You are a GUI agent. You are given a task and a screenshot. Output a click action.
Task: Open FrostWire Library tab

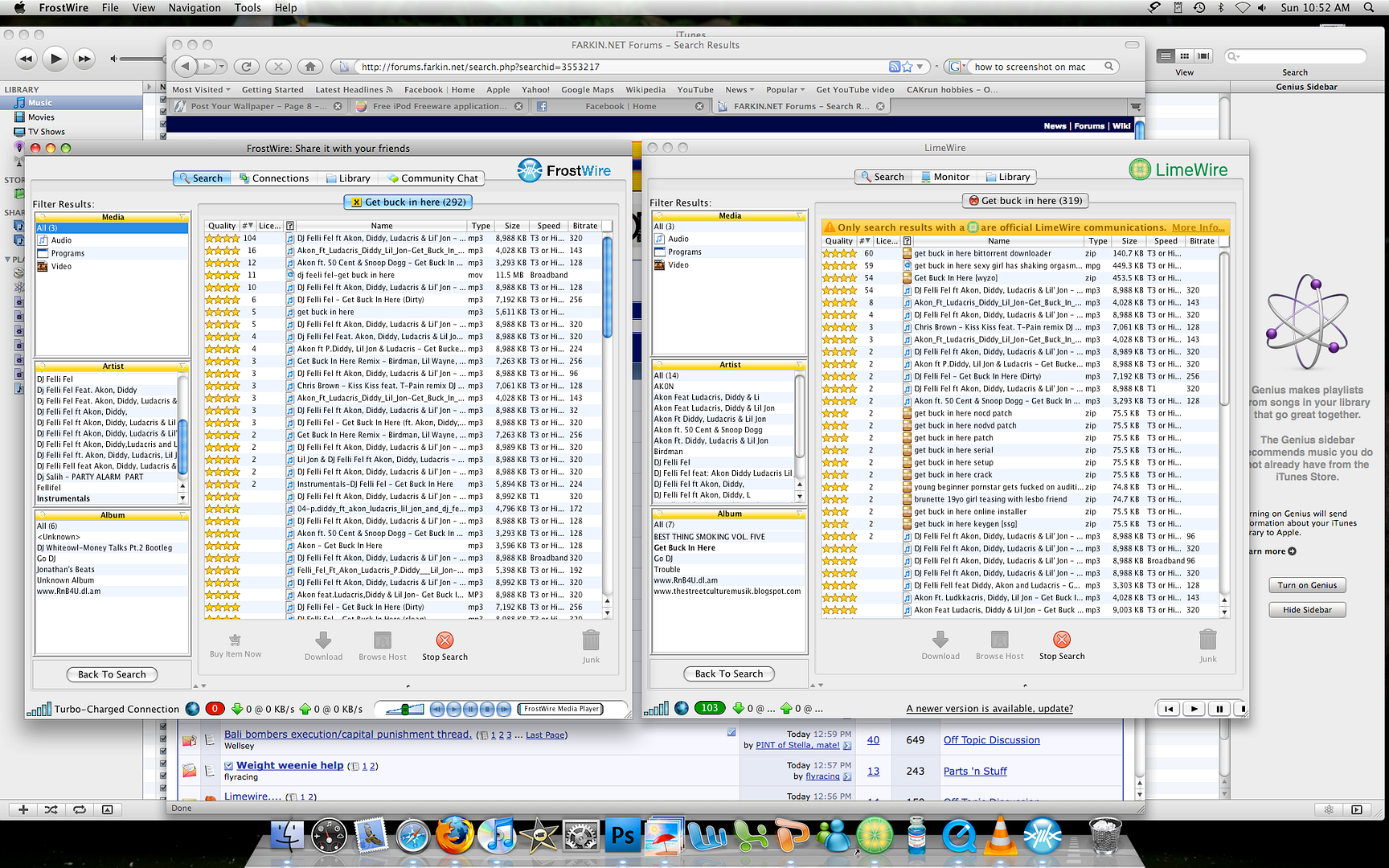click(347, 178)
